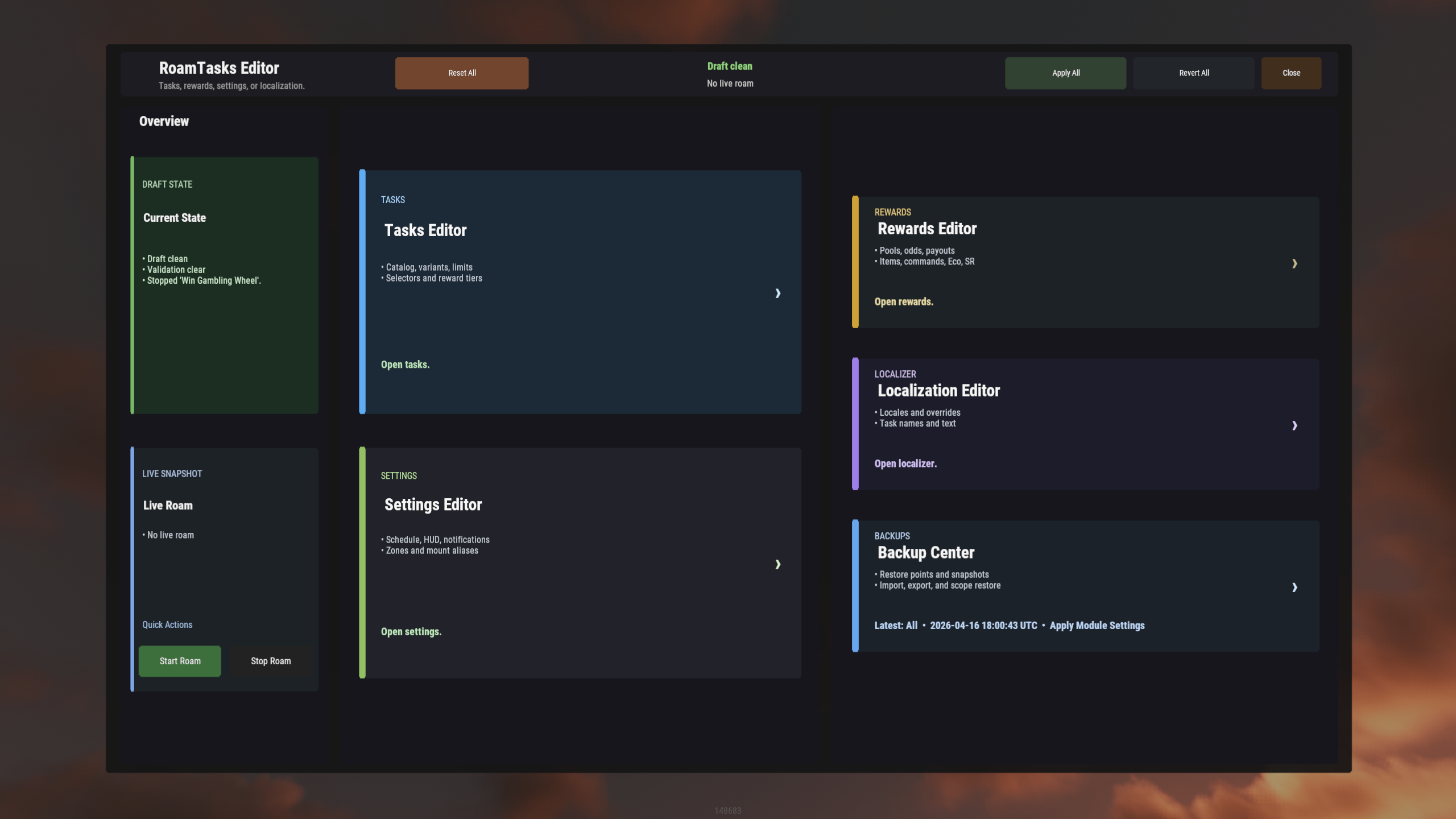Screen dimensions: 1456x819
Task: Click the Backup Center chevron arrow
Action: pos(1294,587)
